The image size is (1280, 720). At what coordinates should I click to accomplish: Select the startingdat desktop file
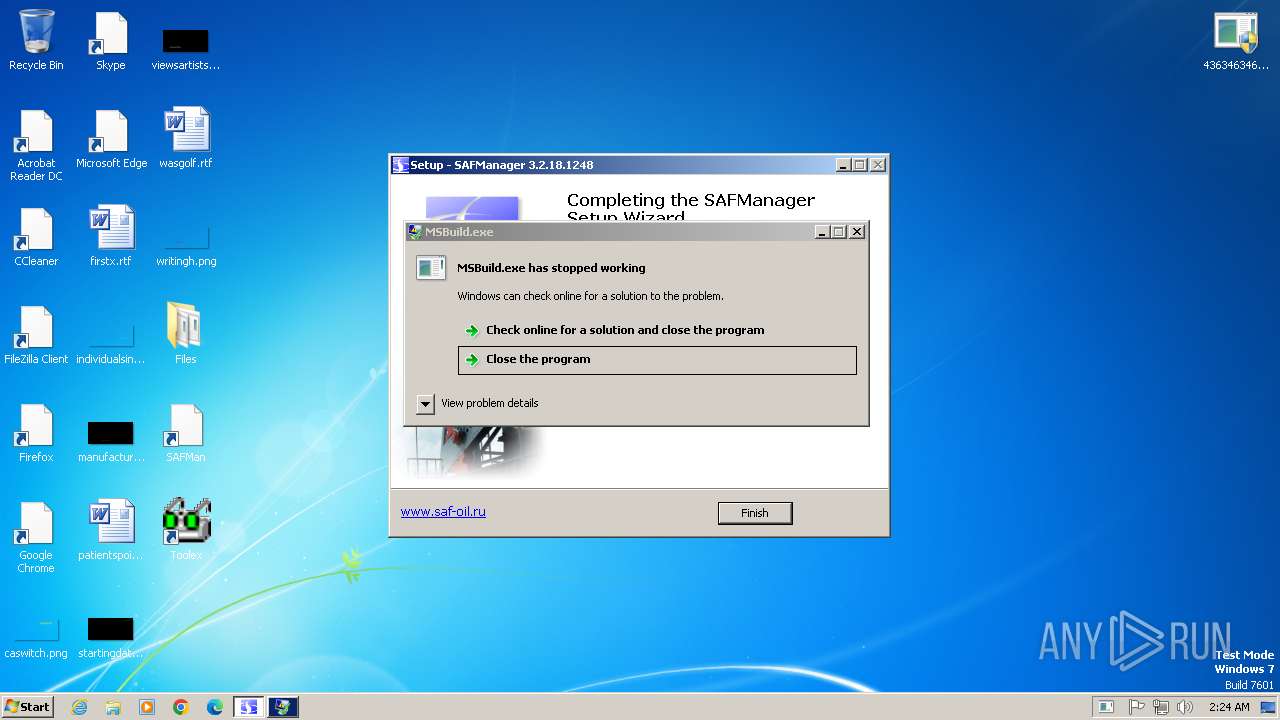[x=110, y=639]
